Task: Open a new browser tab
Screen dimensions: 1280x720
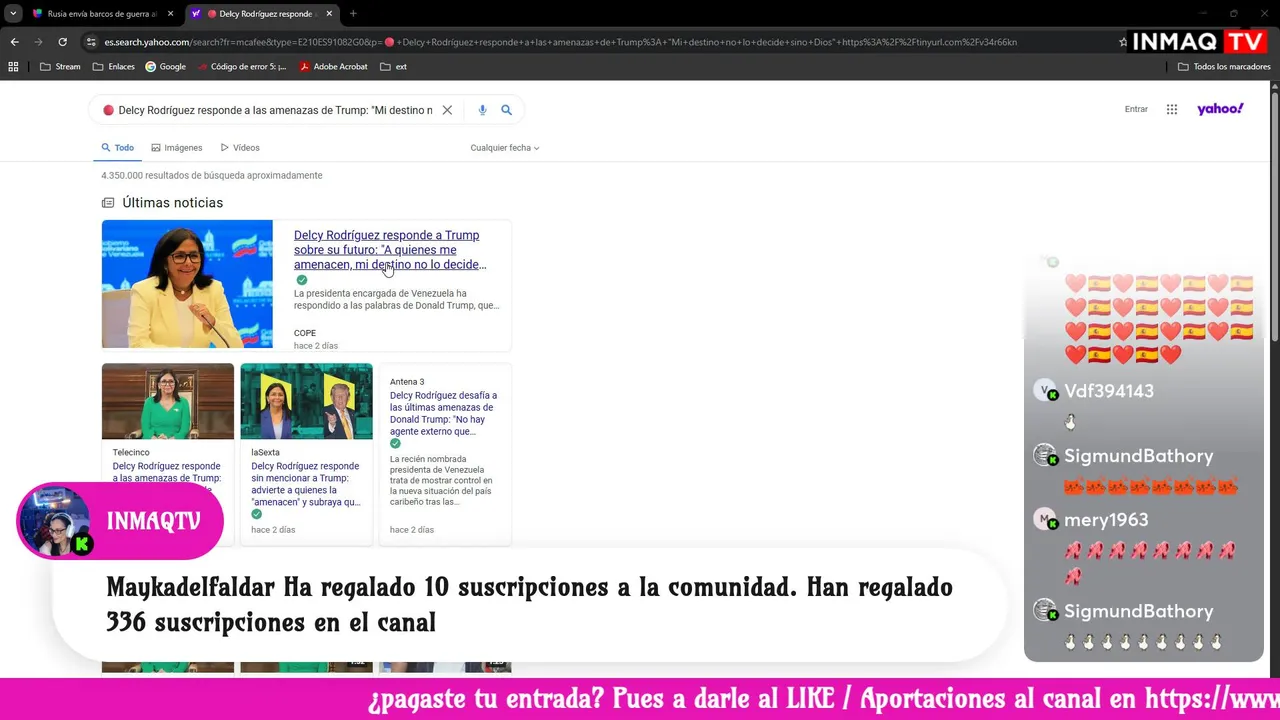Action: 353,14
